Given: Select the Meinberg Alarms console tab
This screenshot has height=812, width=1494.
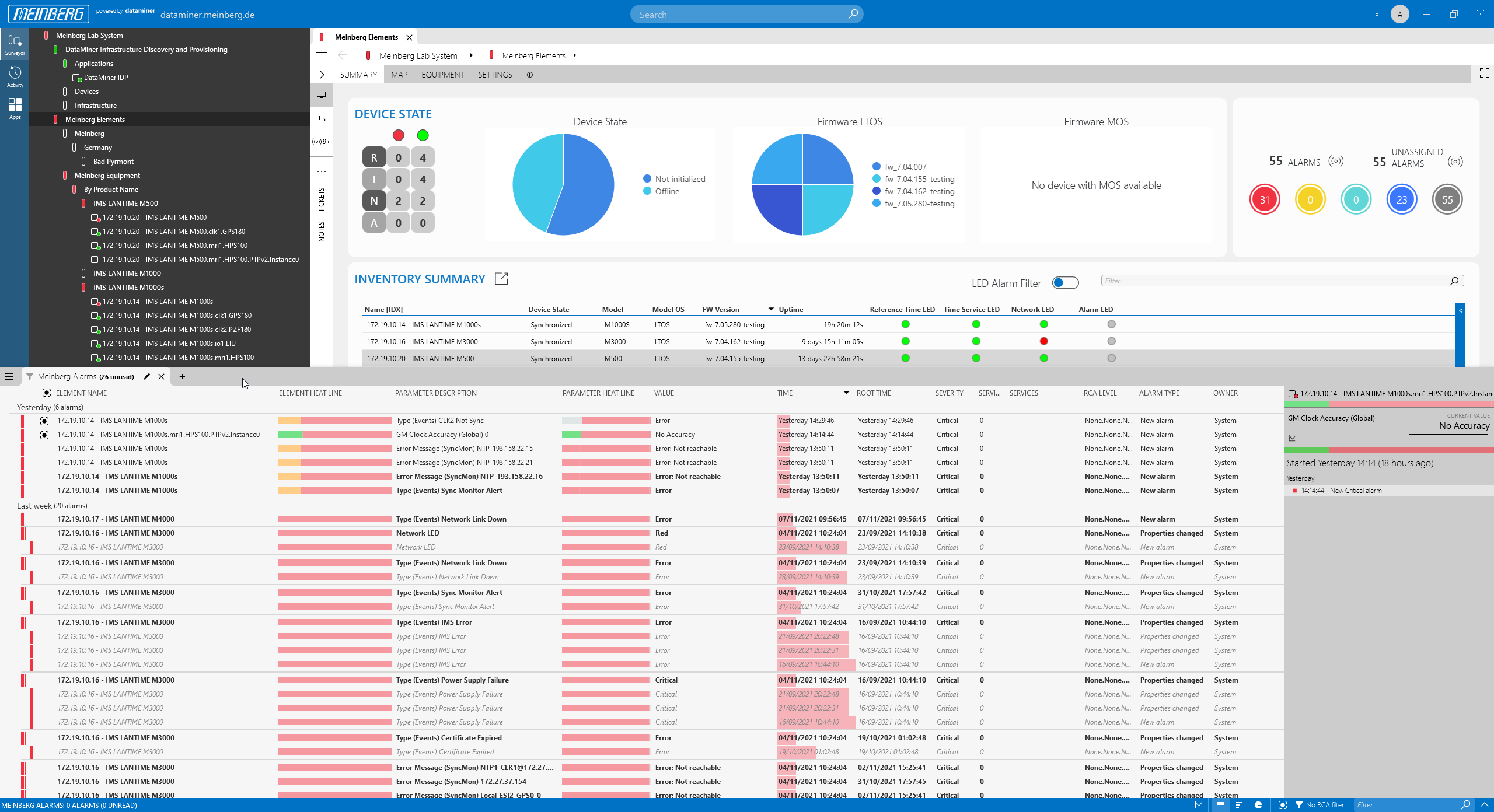Looking at the screenshot, I should tap(86, 376).
